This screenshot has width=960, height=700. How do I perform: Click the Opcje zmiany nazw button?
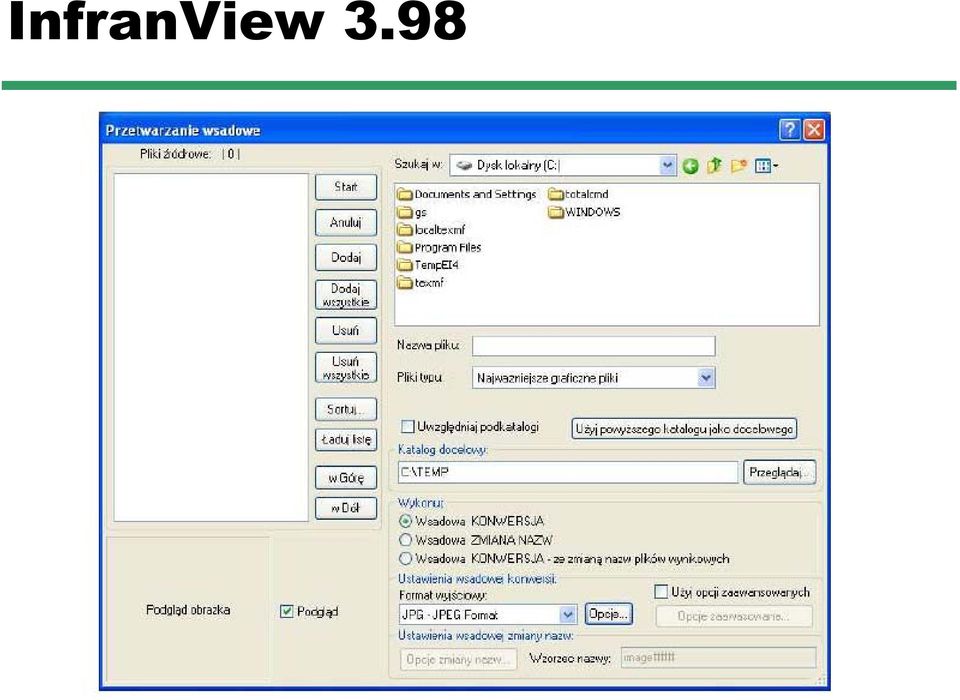click(x=458, y=660)
